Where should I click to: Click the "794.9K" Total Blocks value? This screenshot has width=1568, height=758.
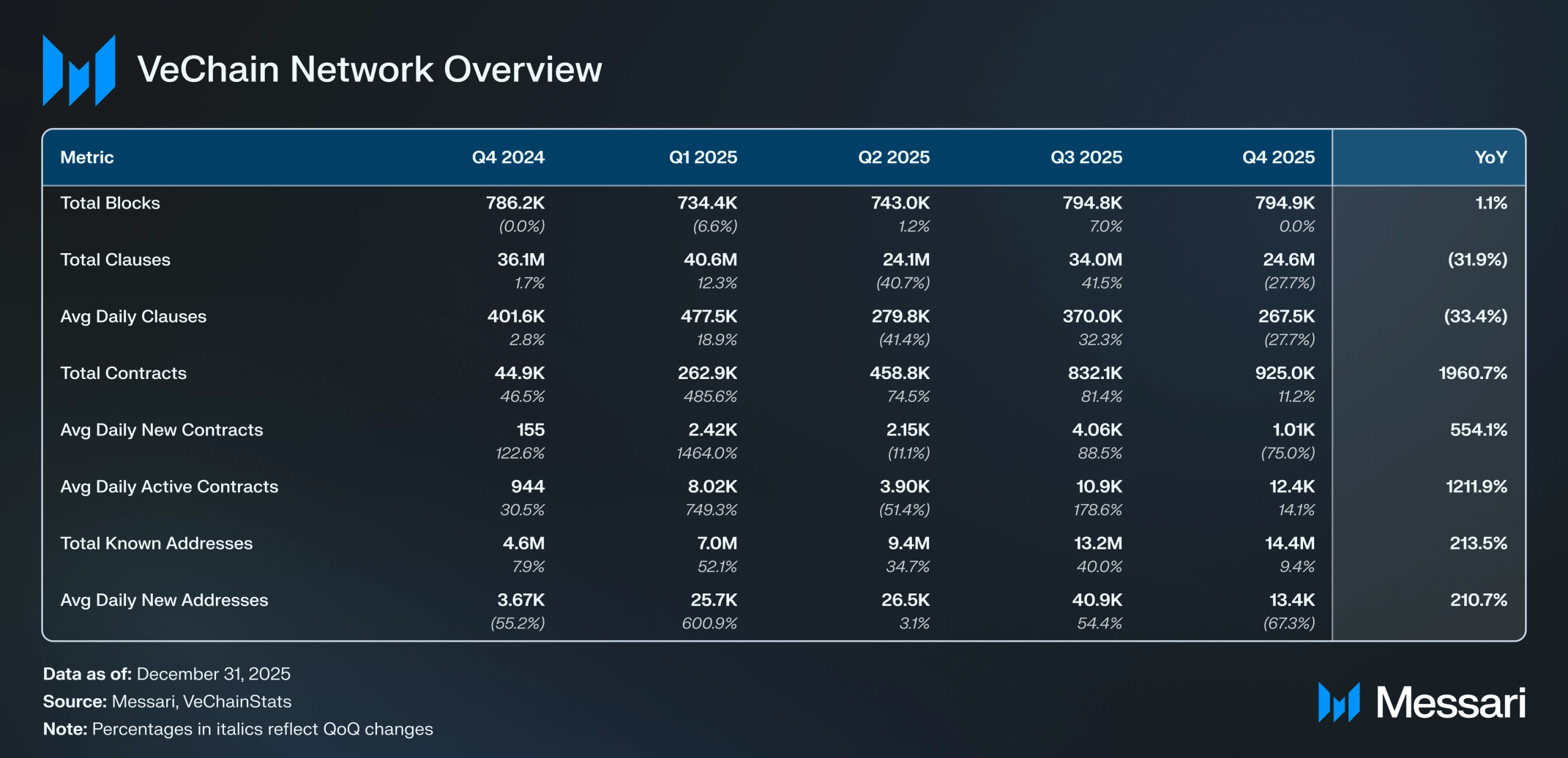[x=1285, y=203]
